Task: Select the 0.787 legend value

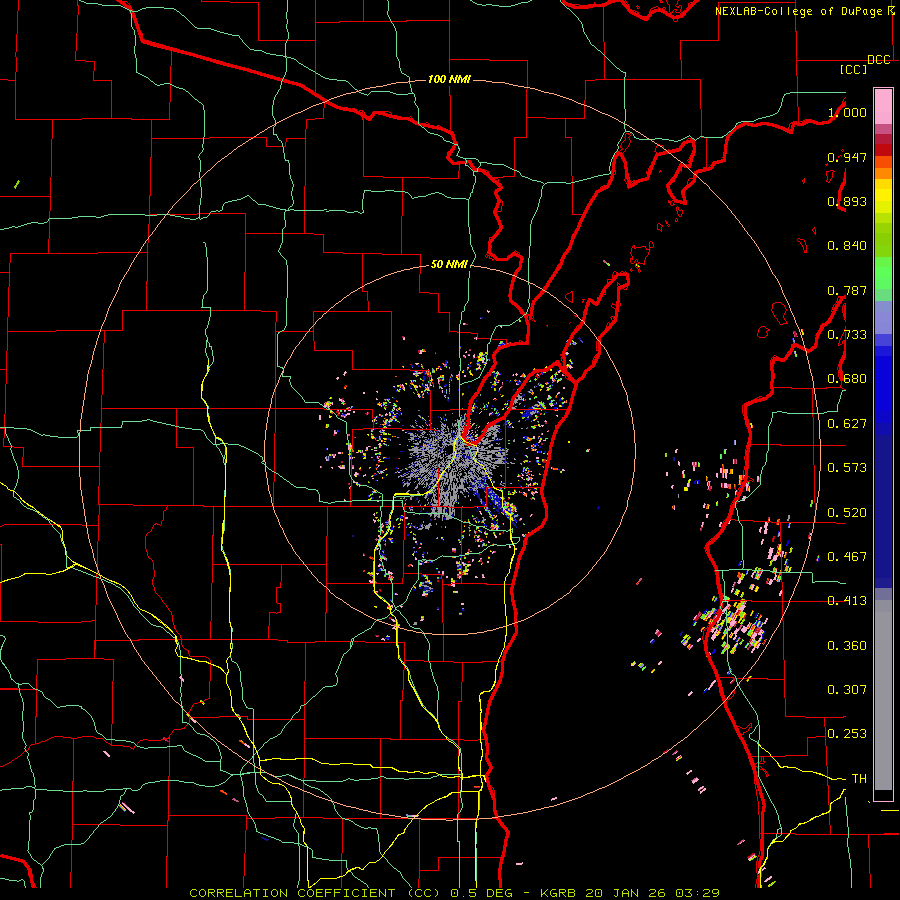Action: tap(847, 290)
